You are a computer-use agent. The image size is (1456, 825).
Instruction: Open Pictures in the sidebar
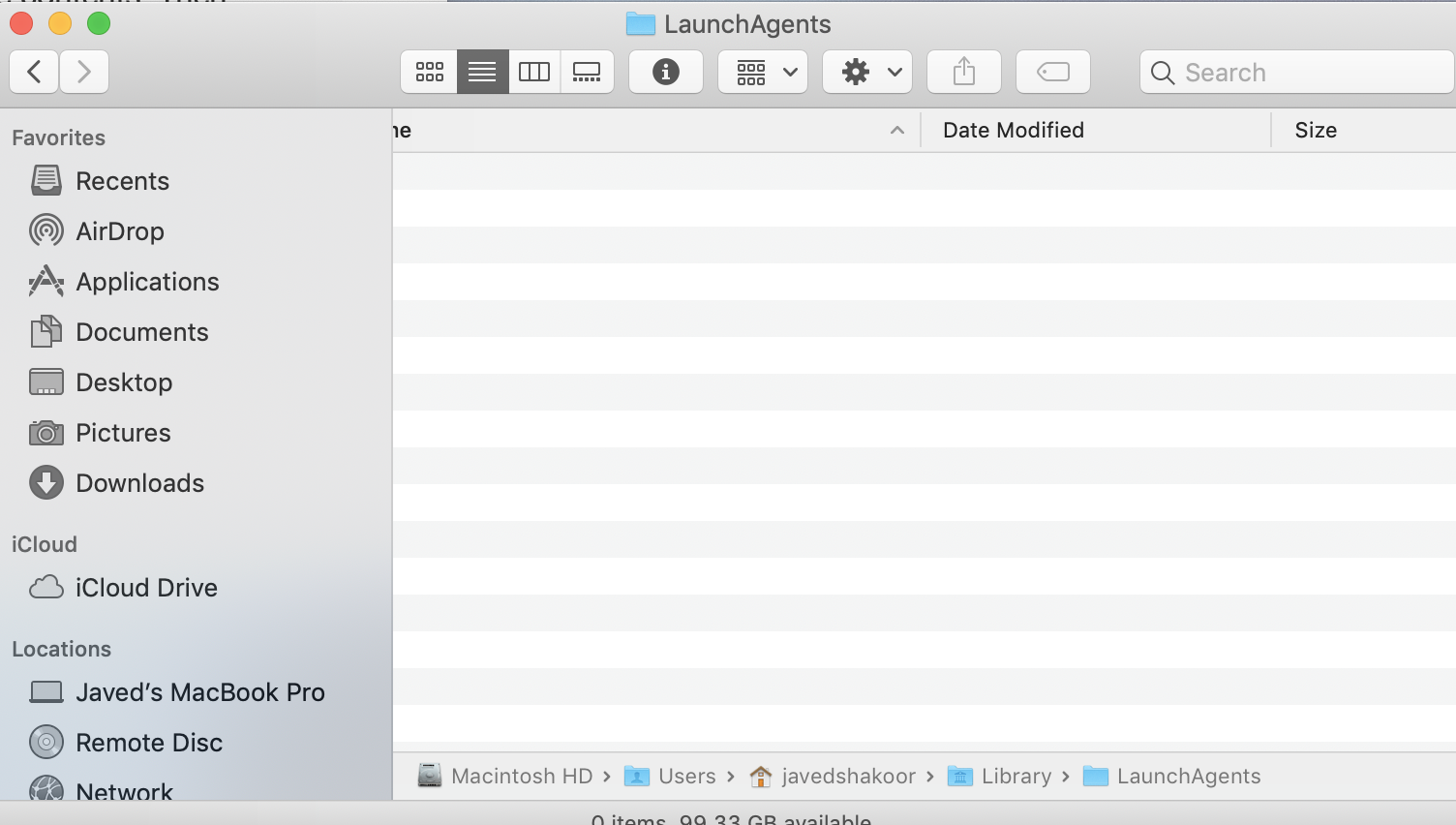coord(123,433)
